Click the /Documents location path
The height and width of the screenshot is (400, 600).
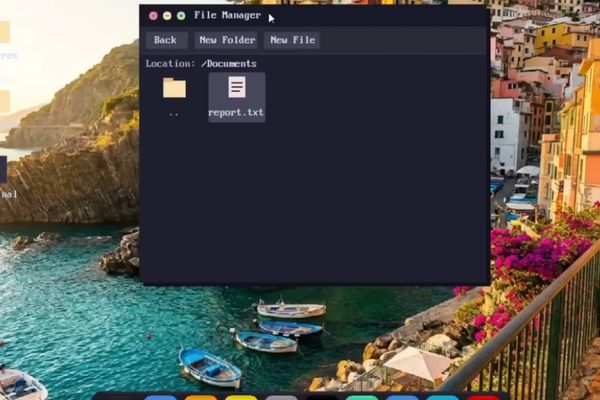click(229, 64)
